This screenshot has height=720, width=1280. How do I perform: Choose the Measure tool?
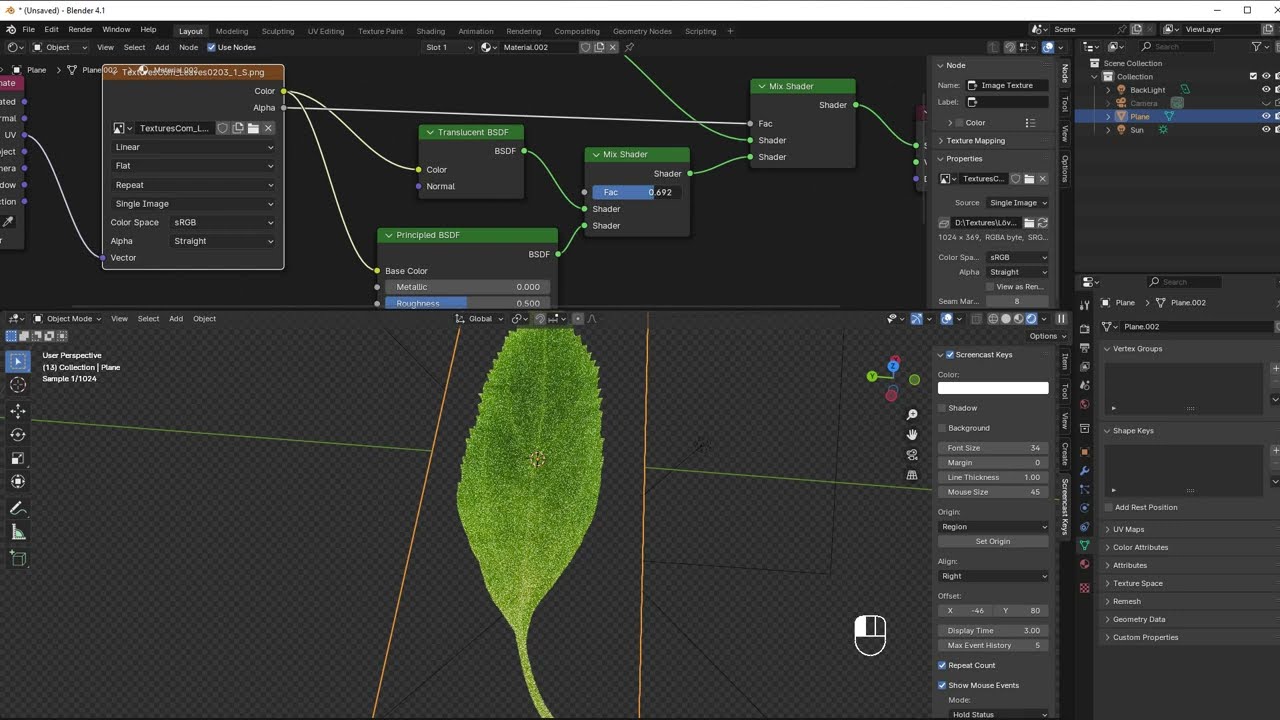[x=18, y=532]
